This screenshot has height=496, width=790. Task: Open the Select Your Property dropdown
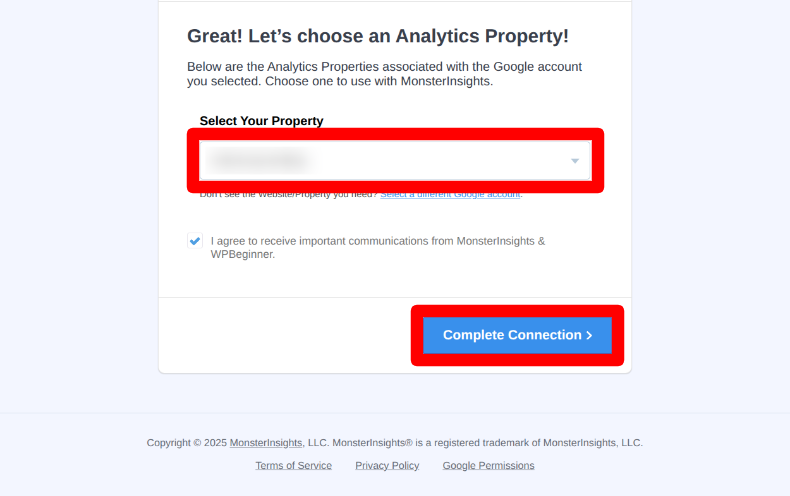point(395,160)
